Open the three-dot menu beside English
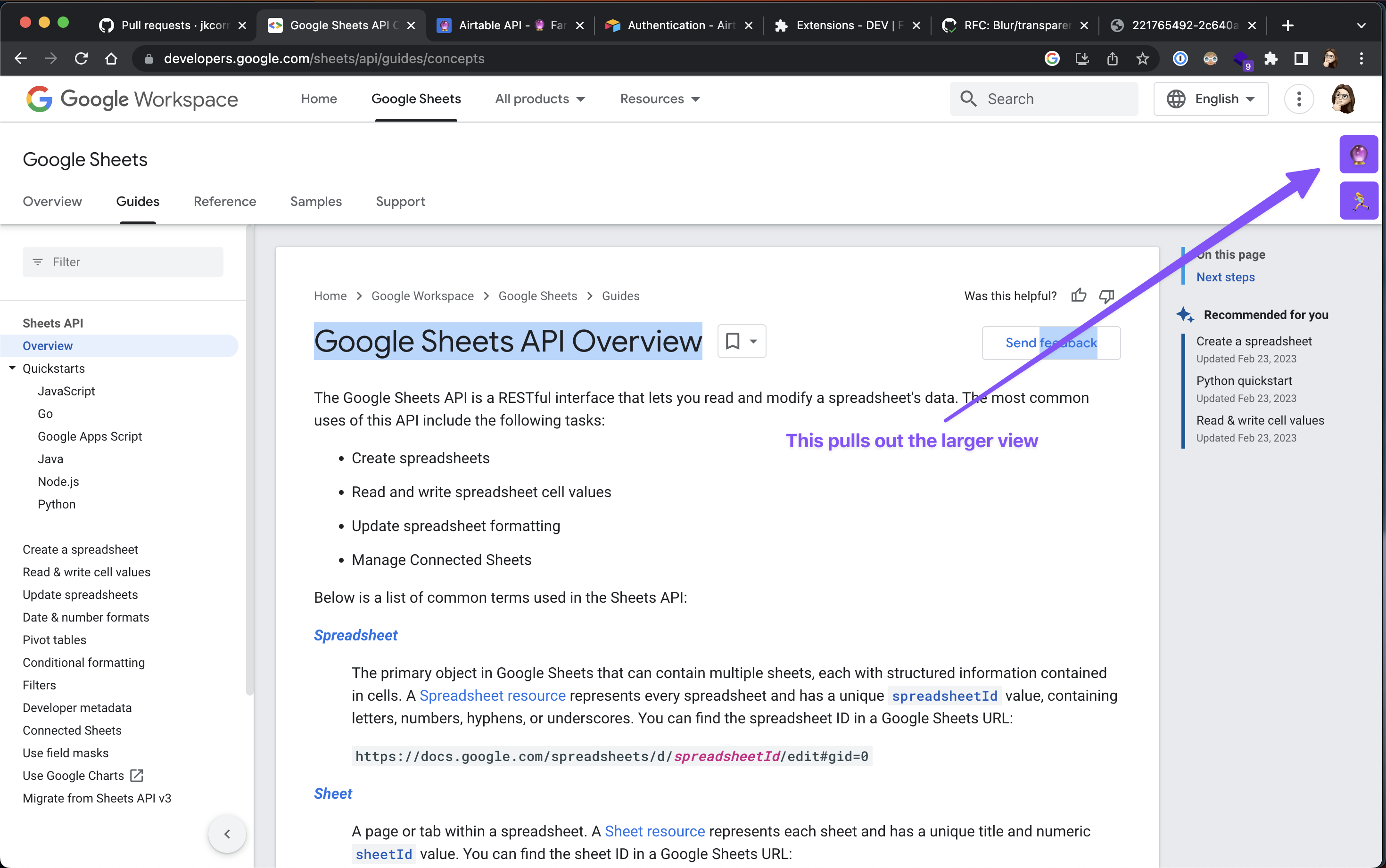Screen dimensions: 1386x868 click(x=1299, y=99)
